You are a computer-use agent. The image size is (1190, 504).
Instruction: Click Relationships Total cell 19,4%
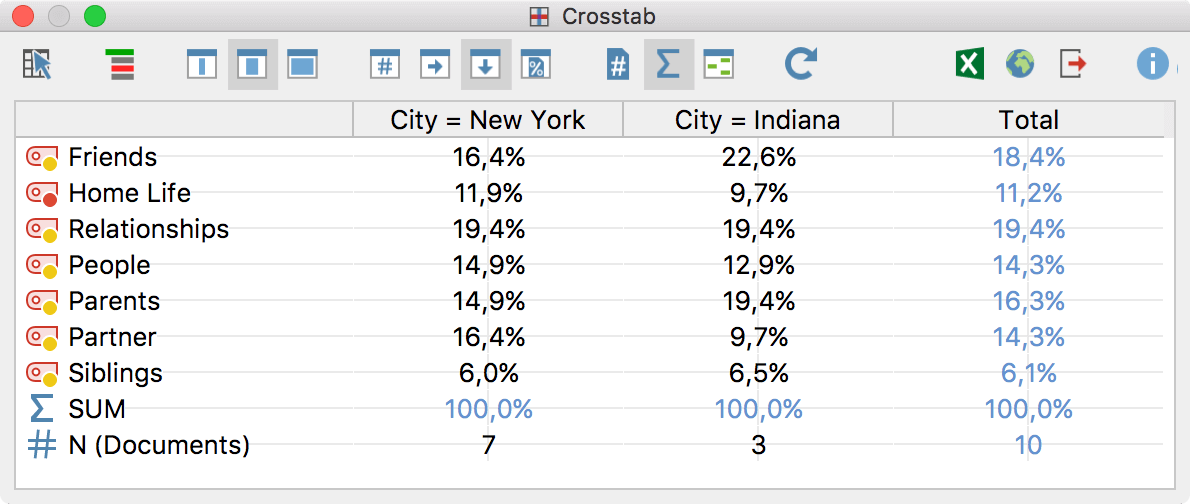(1029, 228)
